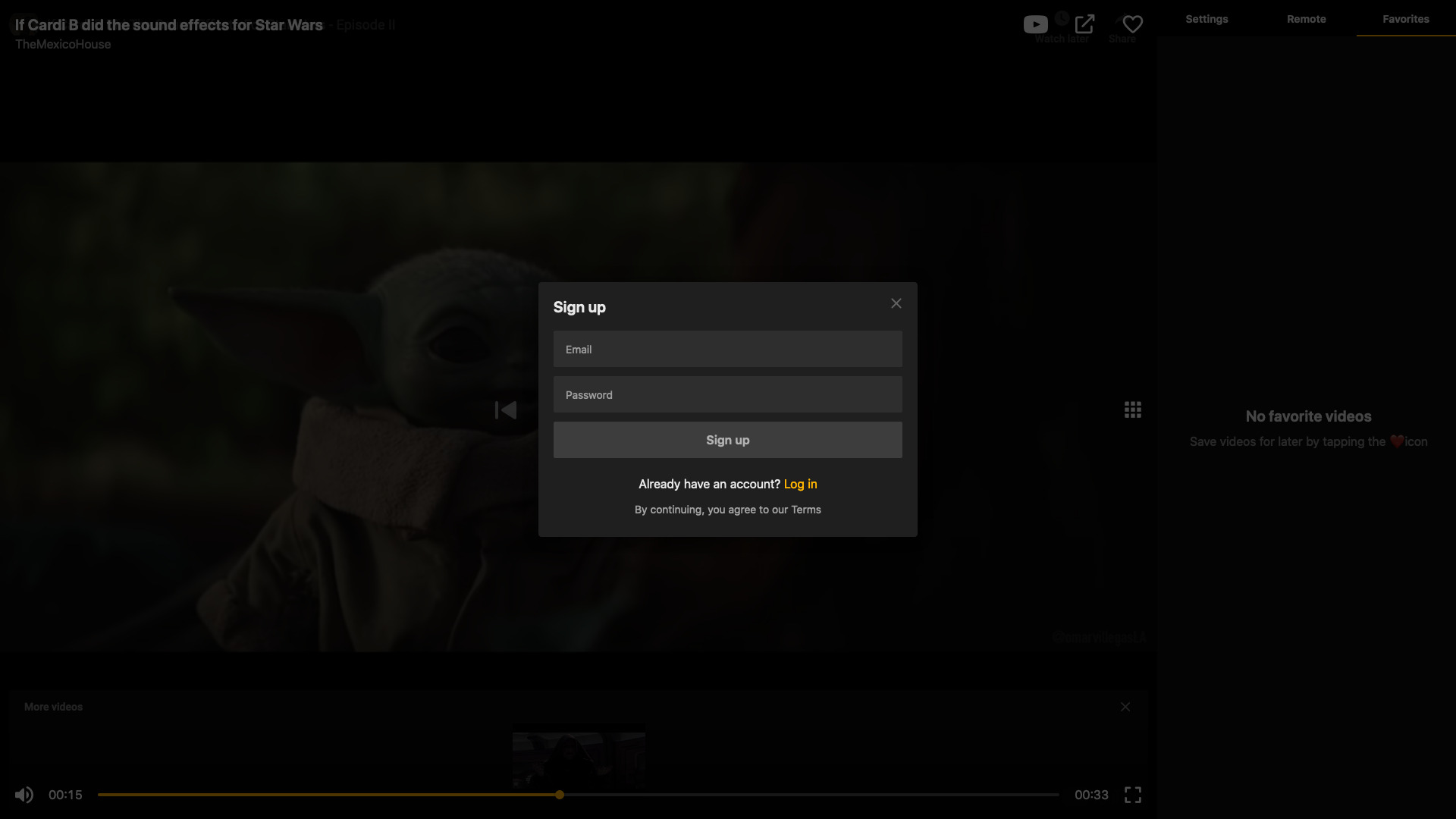The height and width of the screenshot is (819, 1456).
Task: Click the TheMexicoHouse channel name
Action: [63, 44]
